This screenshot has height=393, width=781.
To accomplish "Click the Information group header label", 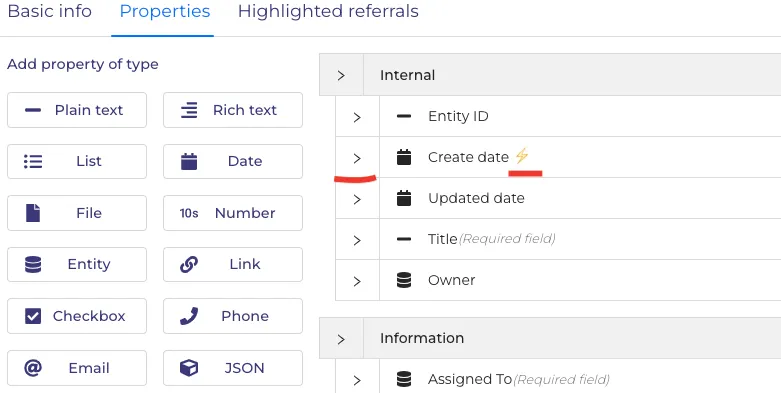I will pyautogui.click(x=422, y=338).
